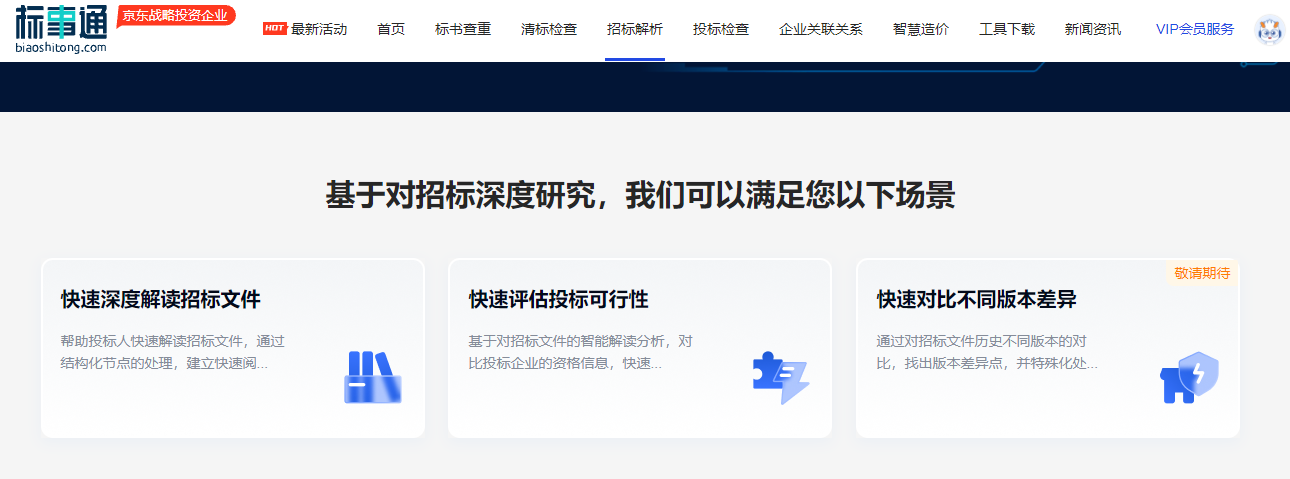Click the description starting 帮助投标人快速解读招标文件
This screenshot has height=479, width=1290.
click(173, 352)
